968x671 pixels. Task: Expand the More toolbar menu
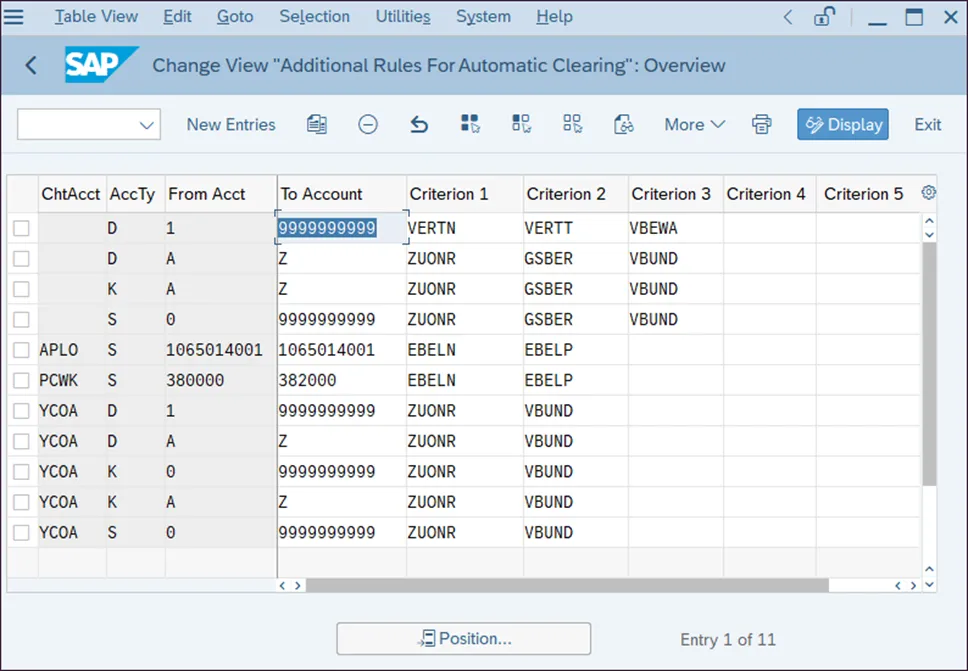tap(694, 124)
